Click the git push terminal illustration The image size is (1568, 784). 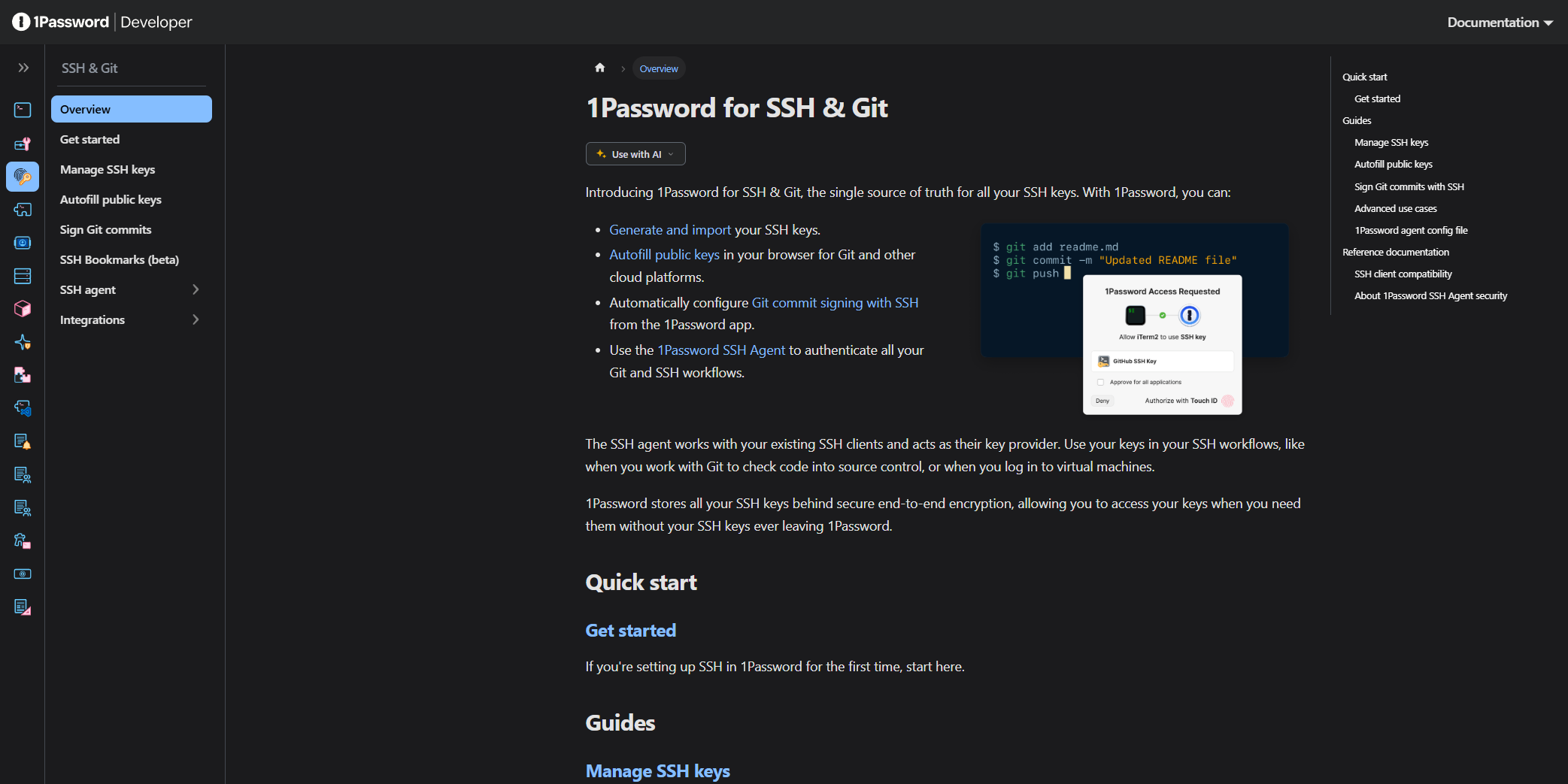(1135, 319)
